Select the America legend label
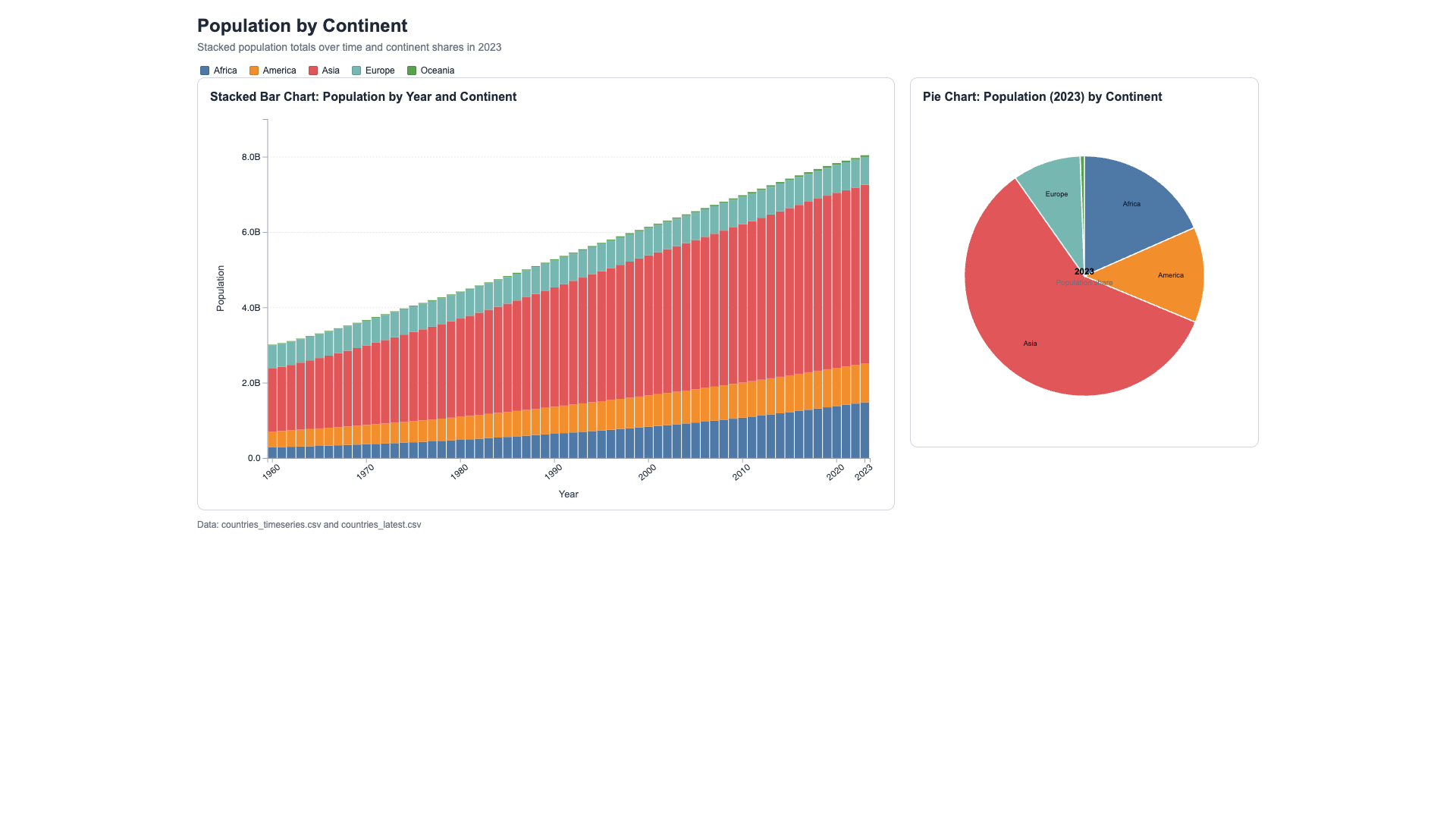 (279, 71)
